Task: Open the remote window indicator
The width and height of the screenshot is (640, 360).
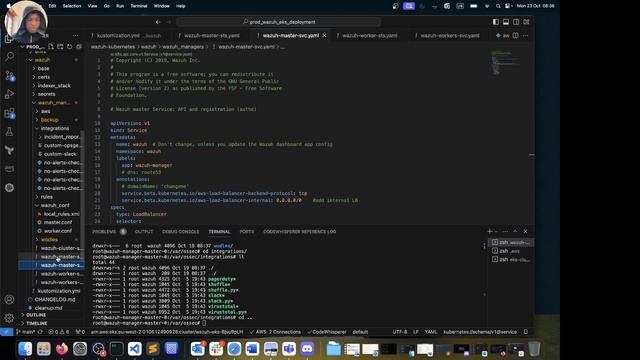Action: [x=7, y=332]
